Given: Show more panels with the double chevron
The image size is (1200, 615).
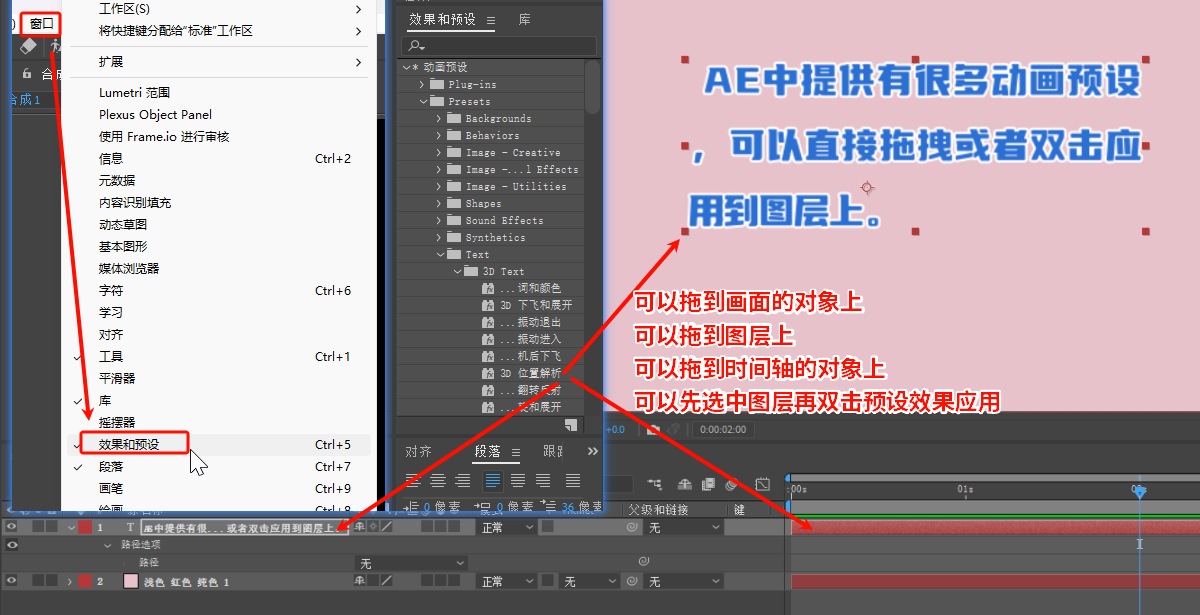Looking at the screenshot, I should coord(592,451).
